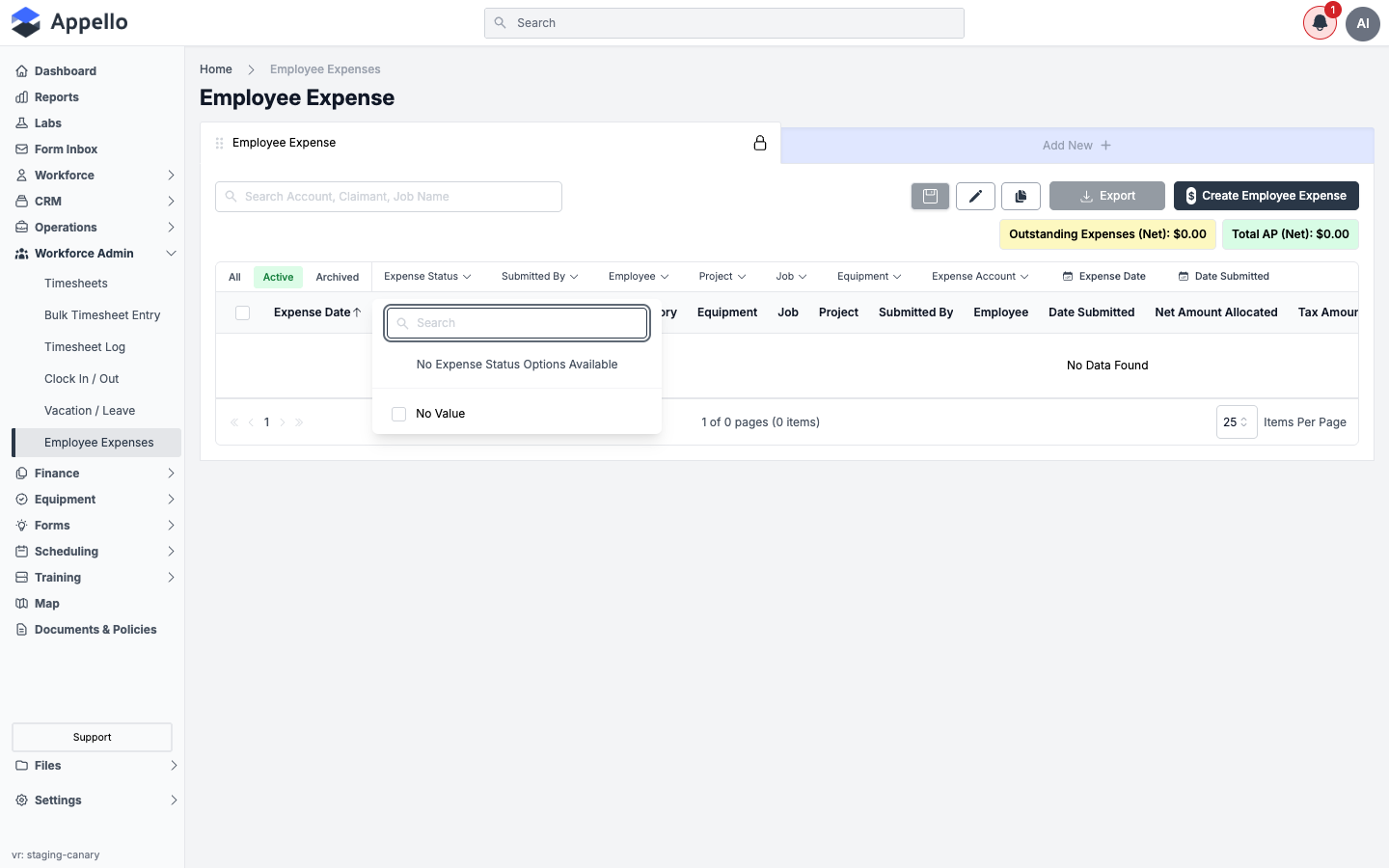Click the Documents & Policies icon
1389x868 pixels.
21,630
